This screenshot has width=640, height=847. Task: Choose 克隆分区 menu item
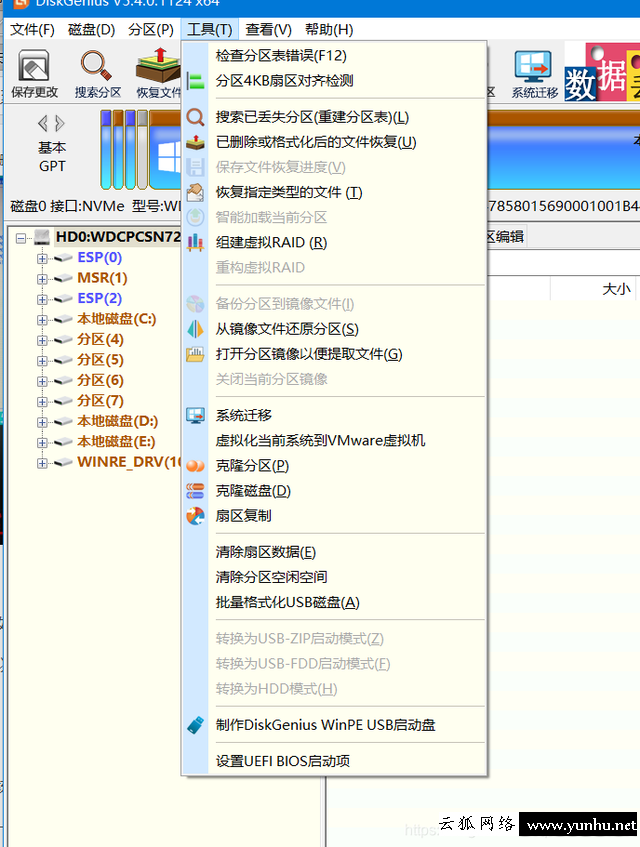(335, 466)
